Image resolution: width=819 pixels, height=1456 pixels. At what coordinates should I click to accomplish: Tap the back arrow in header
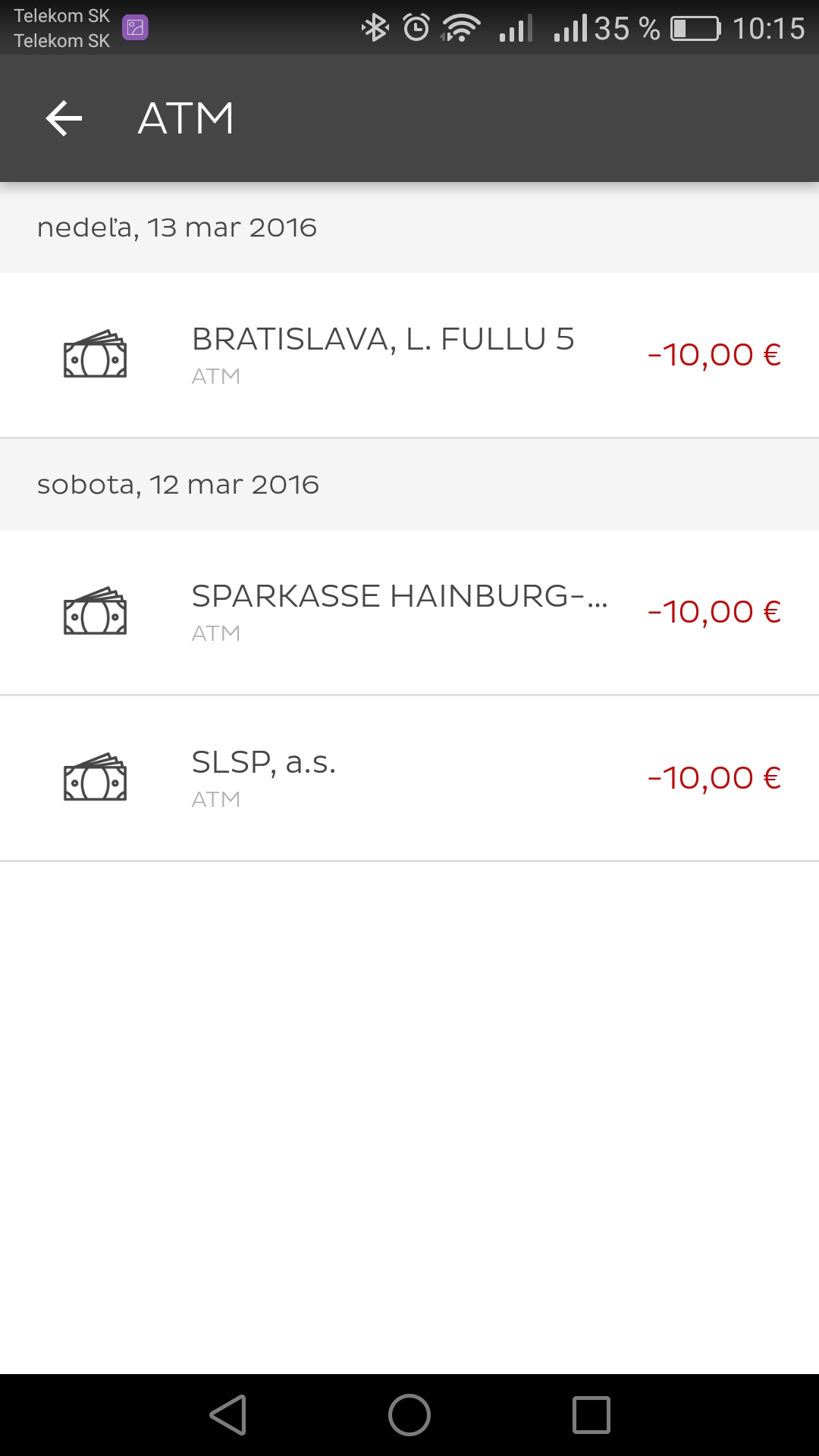pos(64,118)
